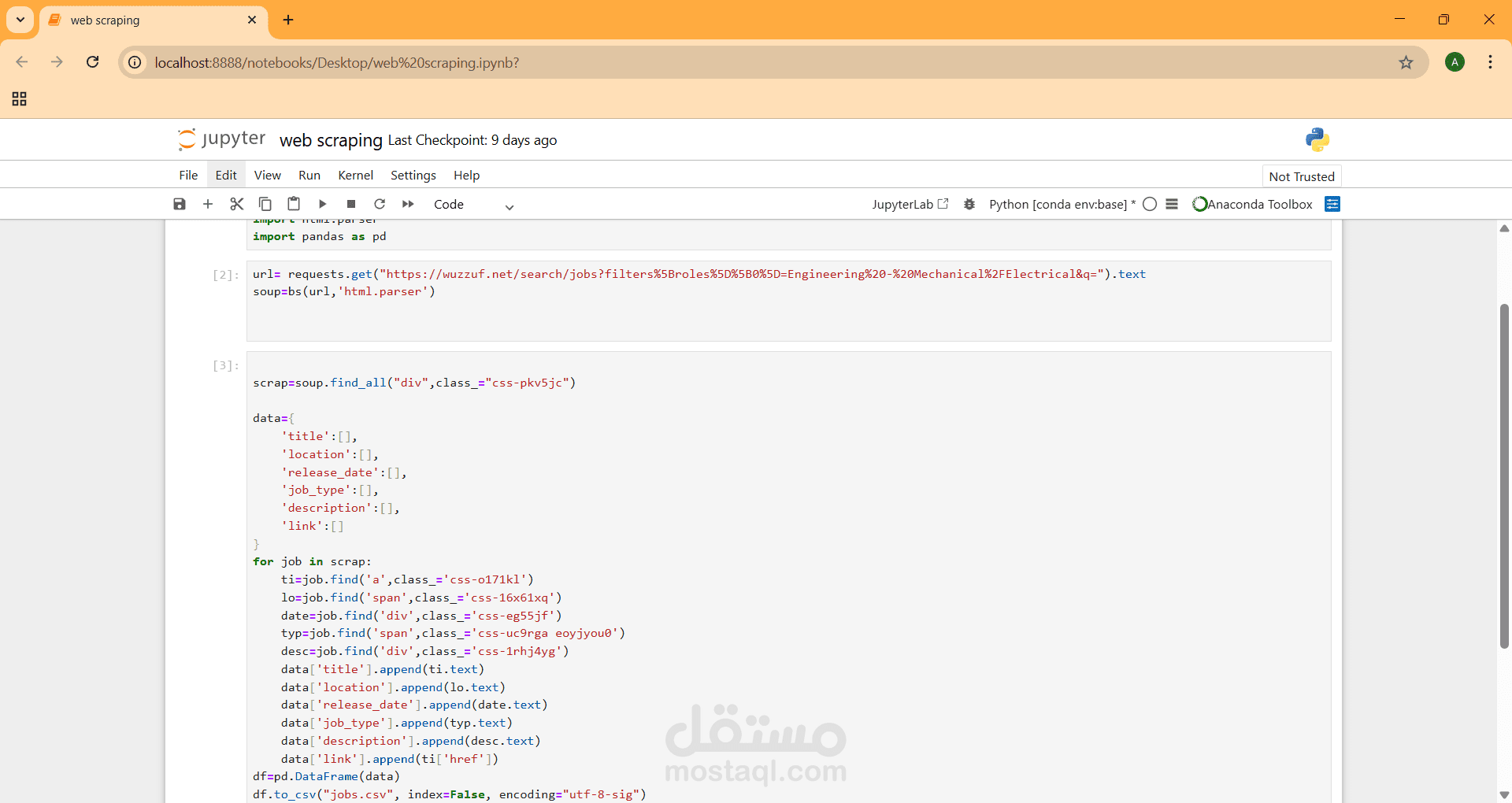The width and height of the screenshot is (1512, 803).
Task: Click the kernel status circle indicator
Action: 1150,204
